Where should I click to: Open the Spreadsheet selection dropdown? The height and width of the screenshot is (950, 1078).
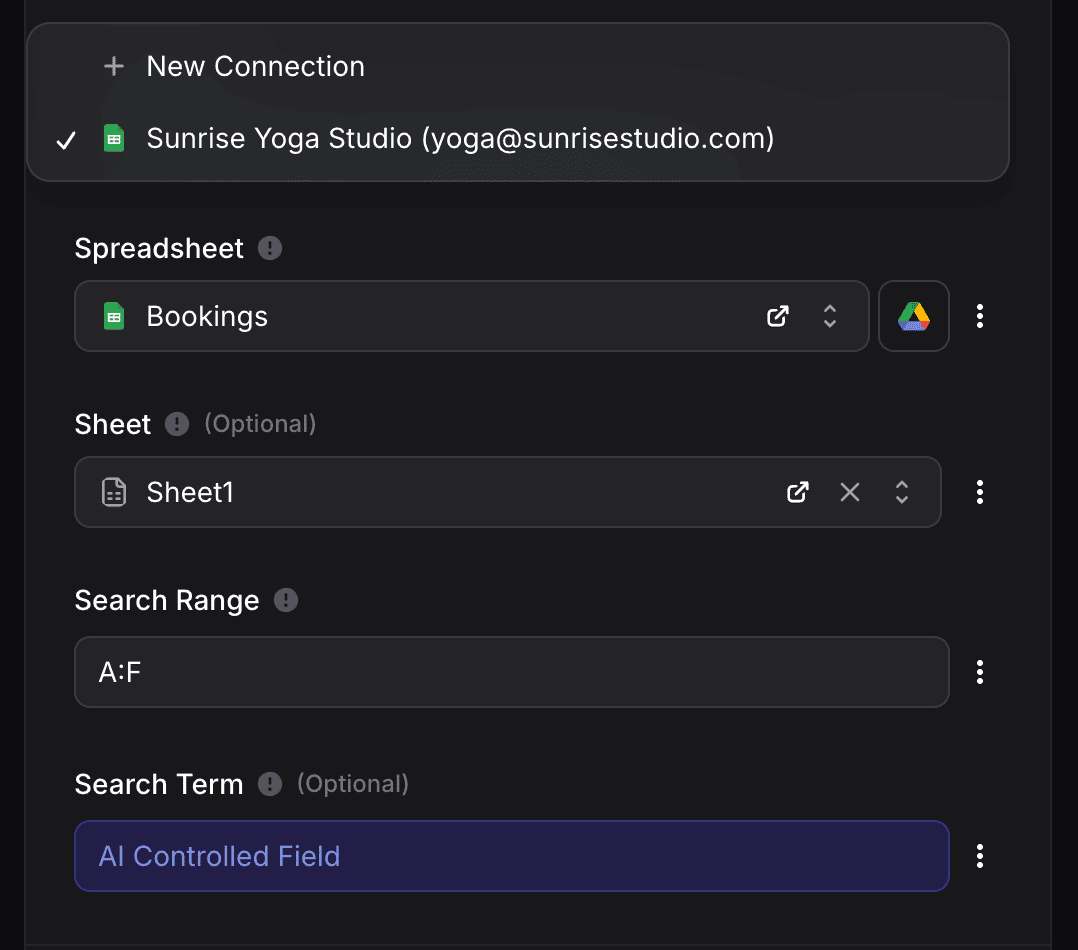point(830,316)
